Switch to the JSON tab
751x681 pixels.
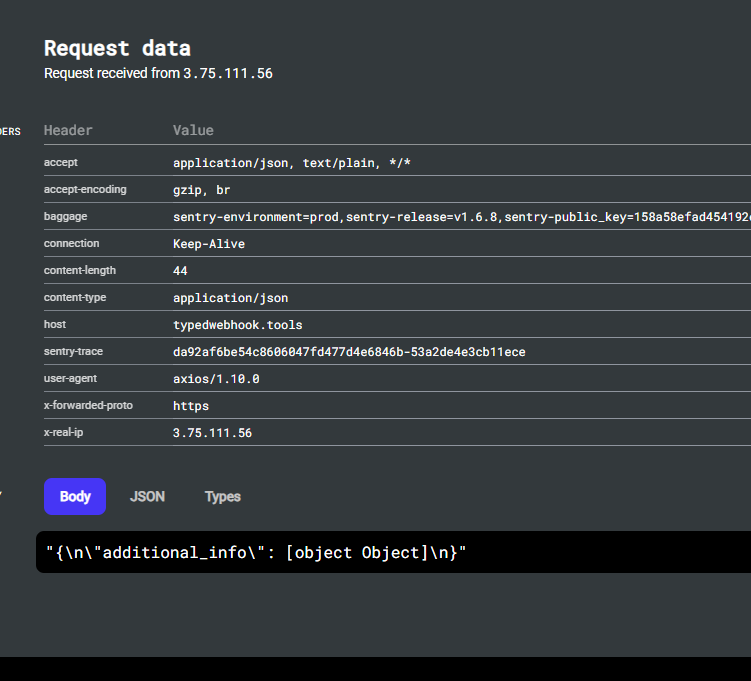pos(147,496)
